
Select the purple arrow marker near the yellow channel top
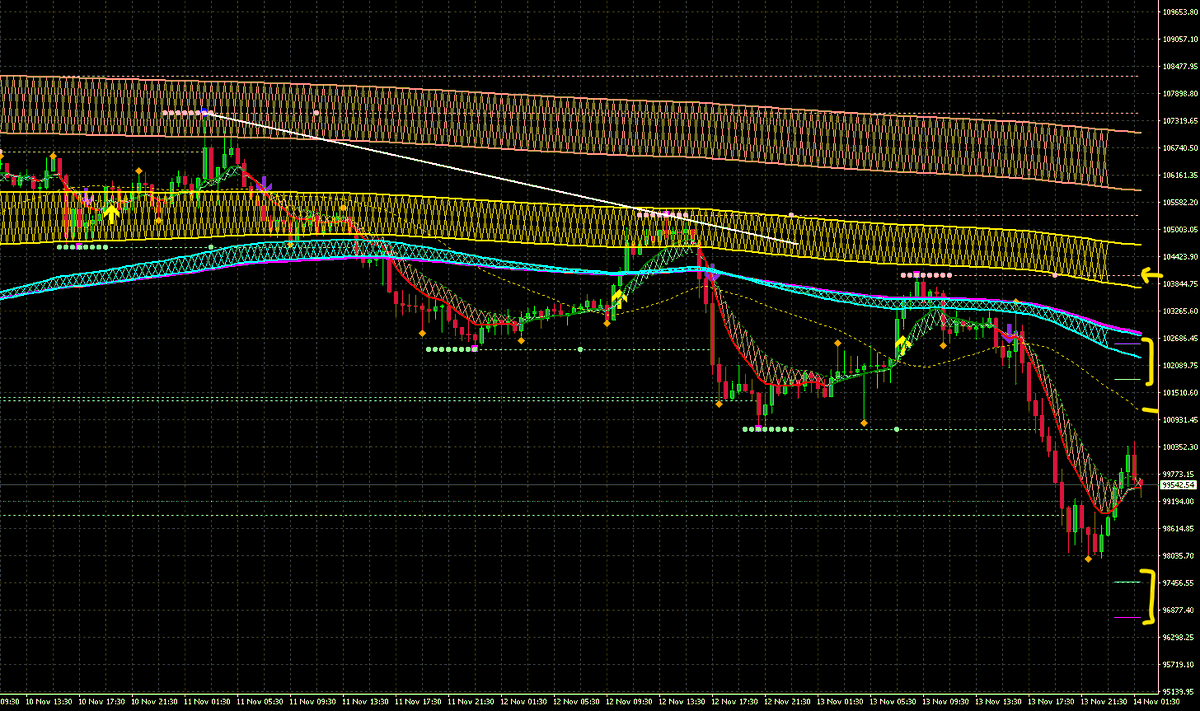[x=264, y=185]
